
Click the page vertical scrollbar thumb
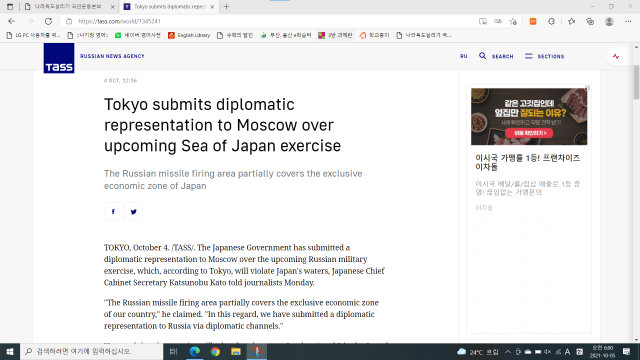pos(636,82)
